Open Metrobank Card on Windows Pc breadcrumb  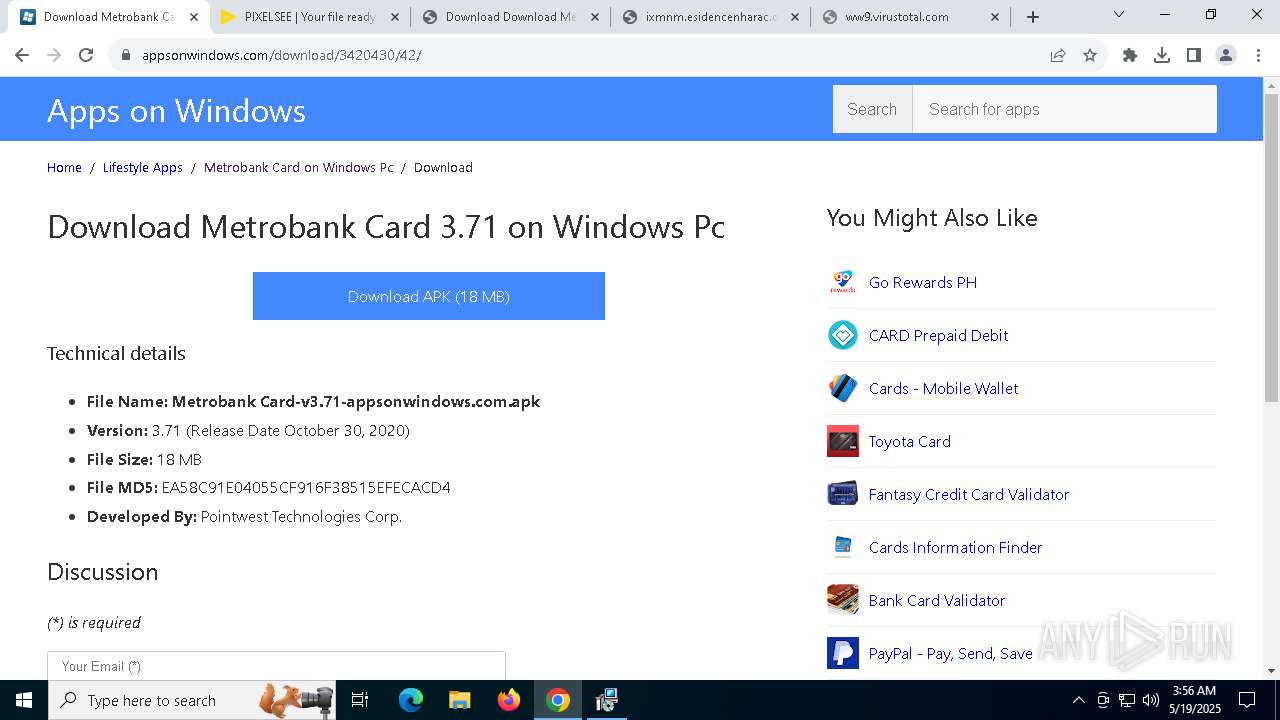299,167
